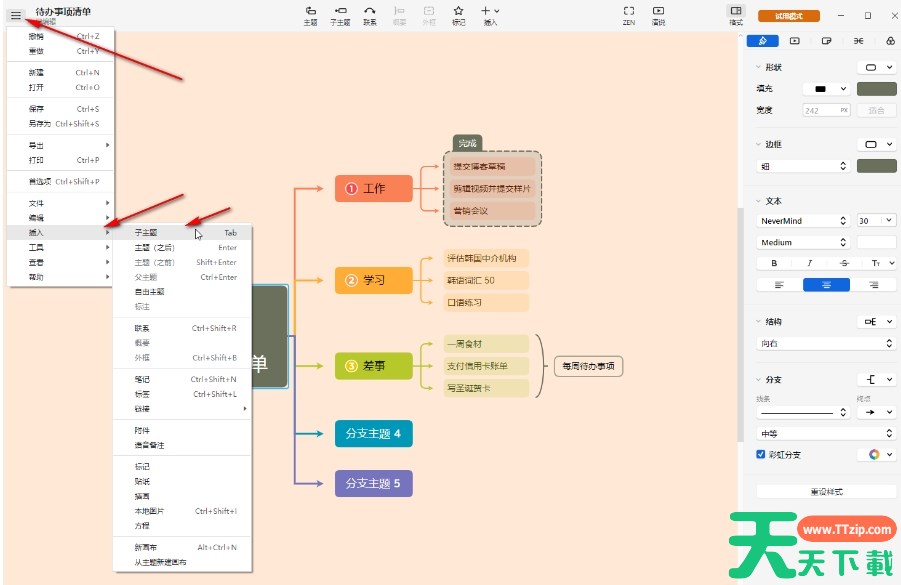This screenshot has width=901, height=585.
Task: Open the NeverMind font dropdown
Action: tap(803, 221)
